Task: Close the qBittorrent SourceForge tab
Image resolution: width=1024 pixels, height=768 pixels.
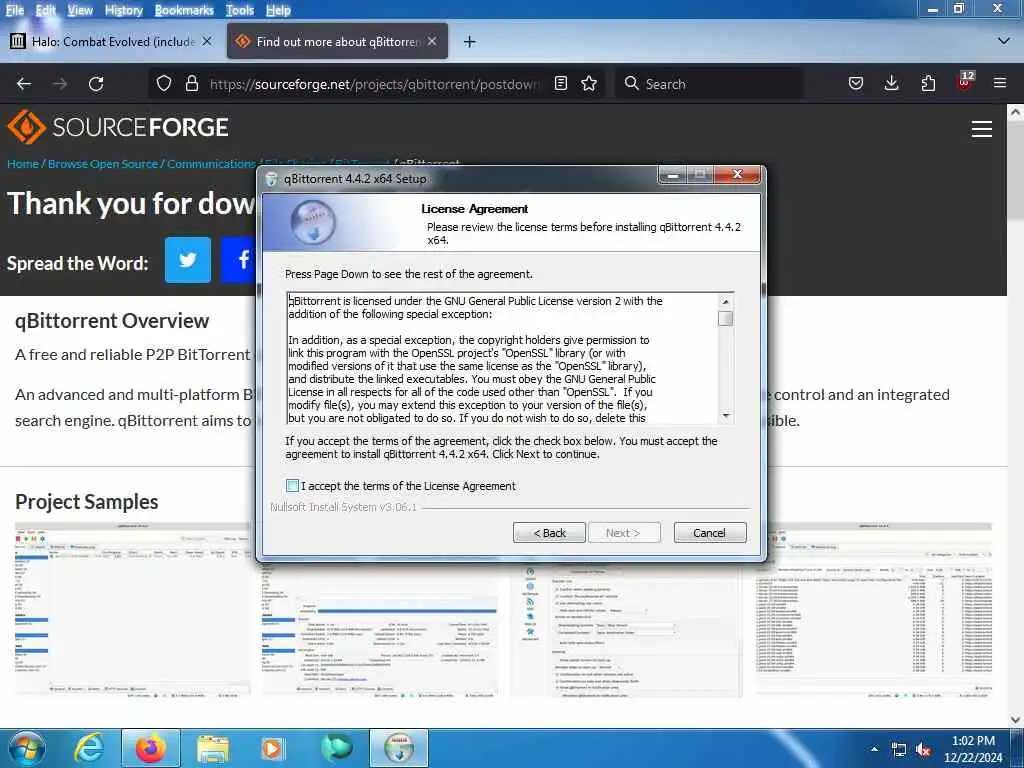Action: (x=432, y=41)
